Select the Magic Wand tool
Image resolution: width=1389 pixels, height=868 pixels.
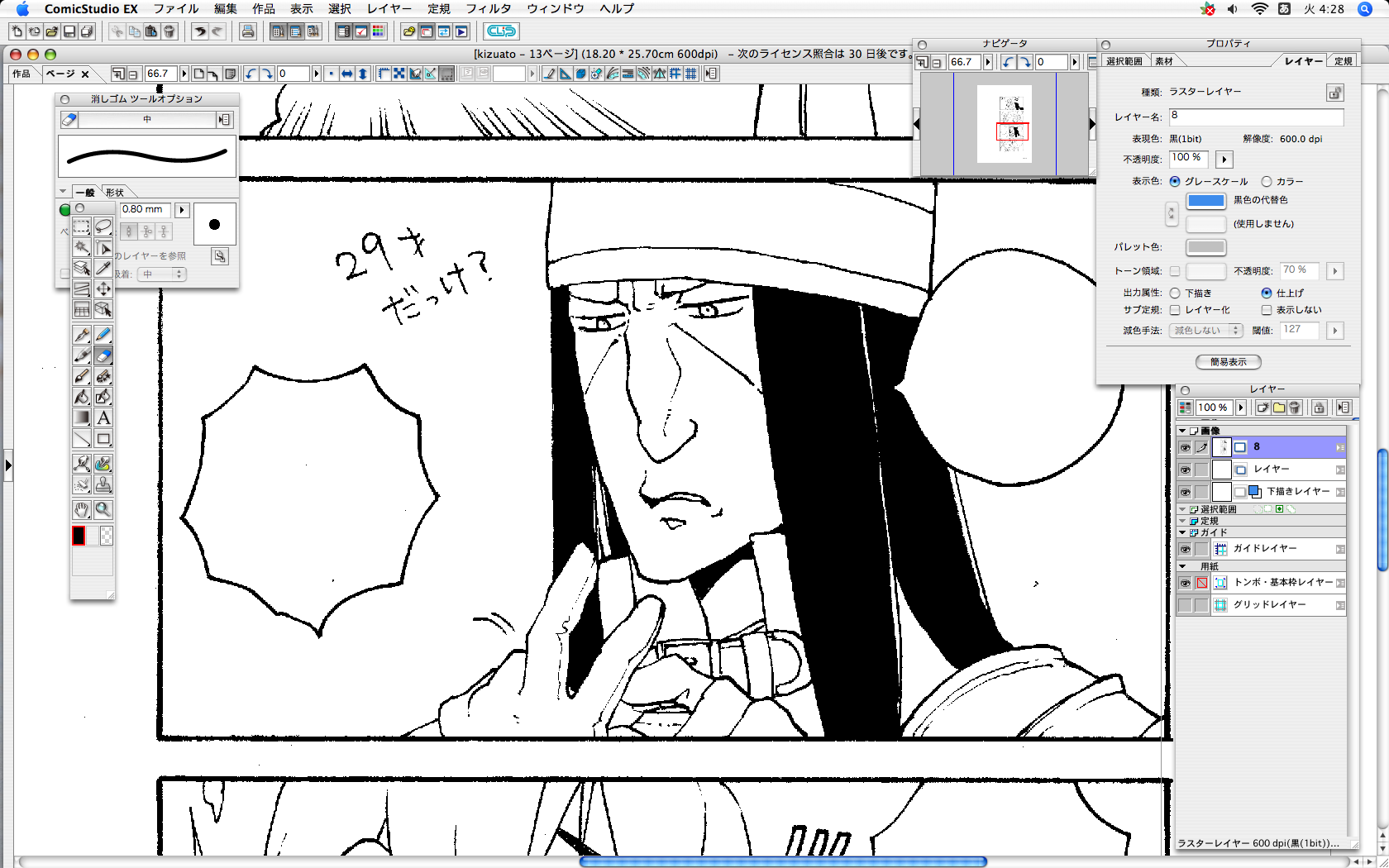point(82,247)
